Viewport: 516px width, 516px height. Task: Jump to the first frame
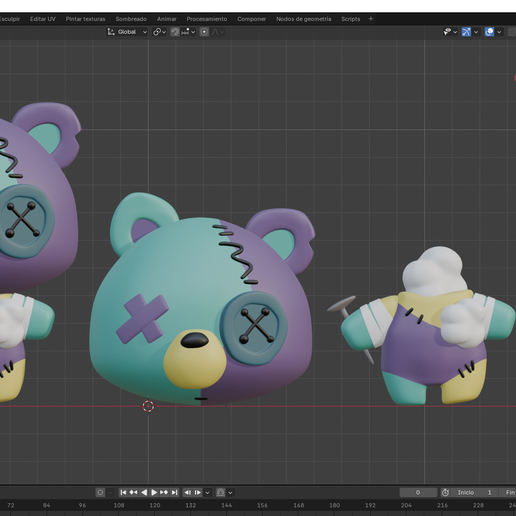[x=123, y=492]
